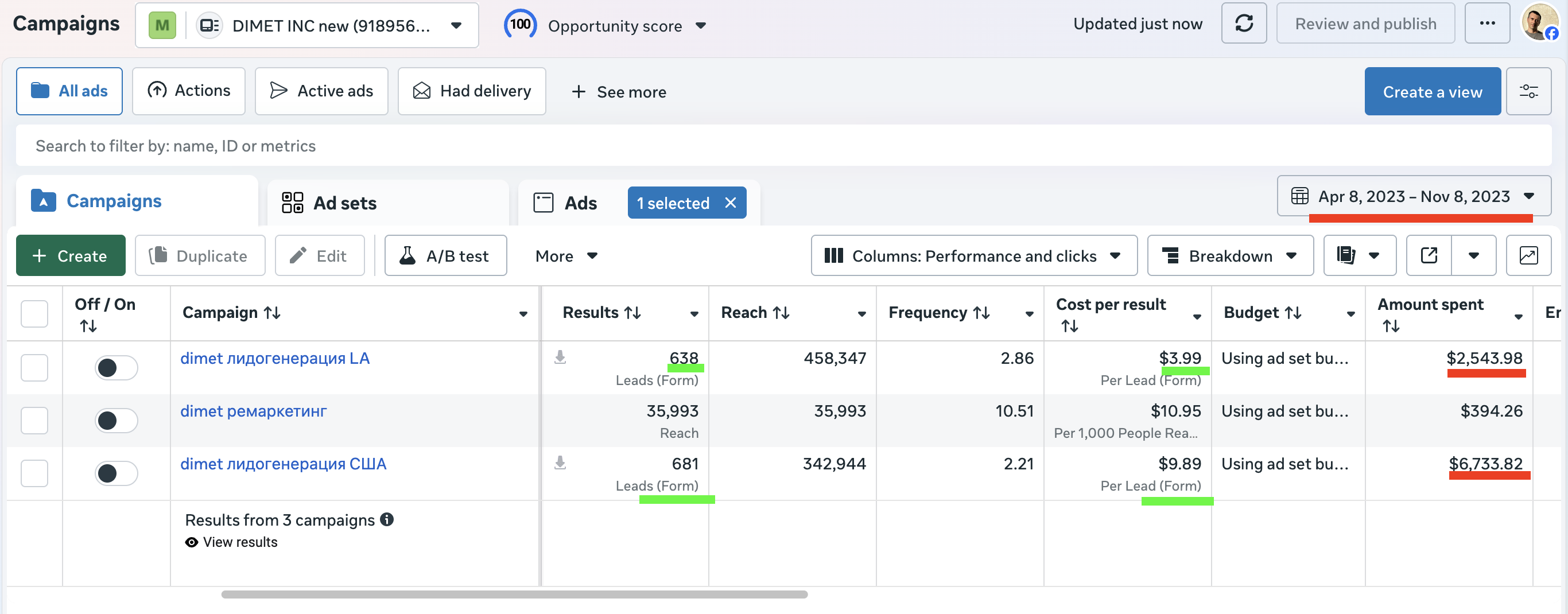The image size is (1568, 614).
Task: Click the info icon beside Results from 3 campaigns
Action: (386, 519)
